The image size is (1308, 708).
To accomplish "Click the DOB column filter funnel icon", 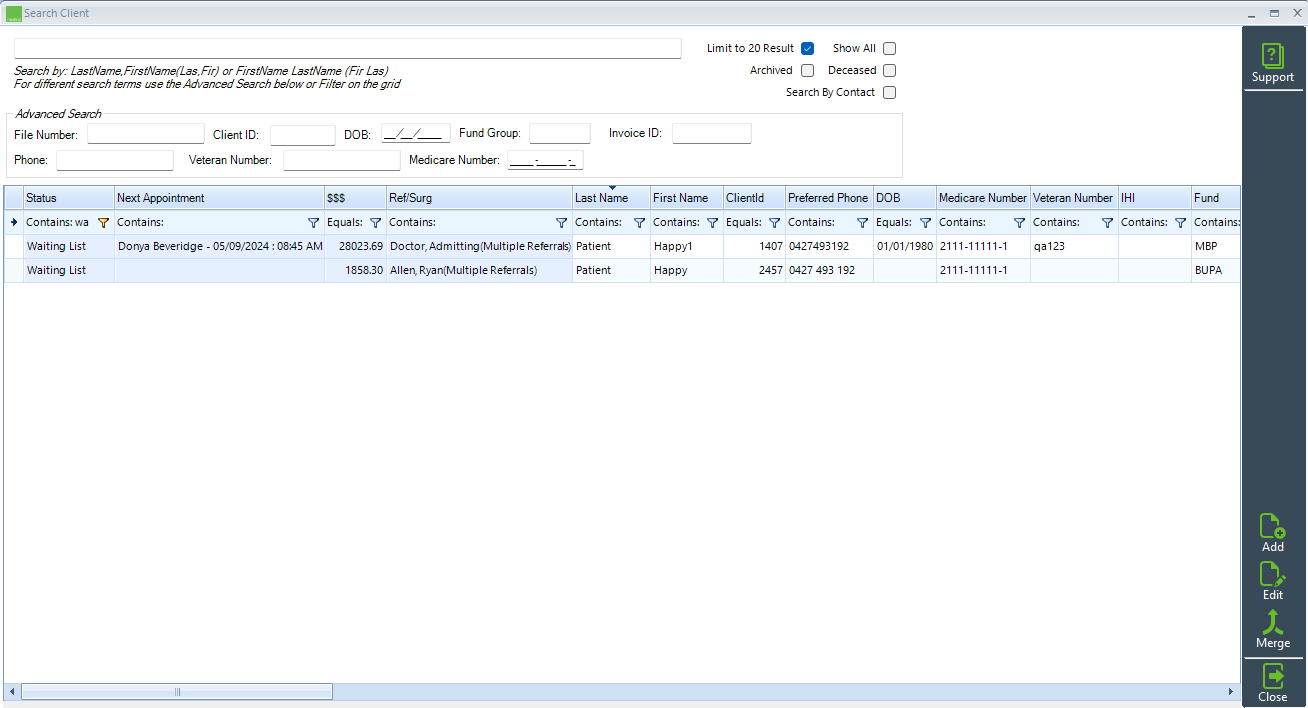I will pyautogui.click(x=925, y=223).
